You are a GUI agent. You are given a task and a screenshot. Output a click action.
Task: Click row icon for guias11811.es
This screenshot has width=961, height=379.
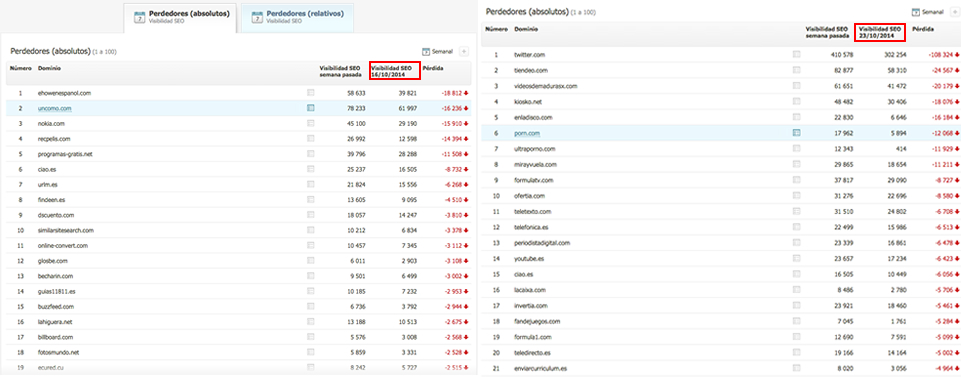(311, 291)
